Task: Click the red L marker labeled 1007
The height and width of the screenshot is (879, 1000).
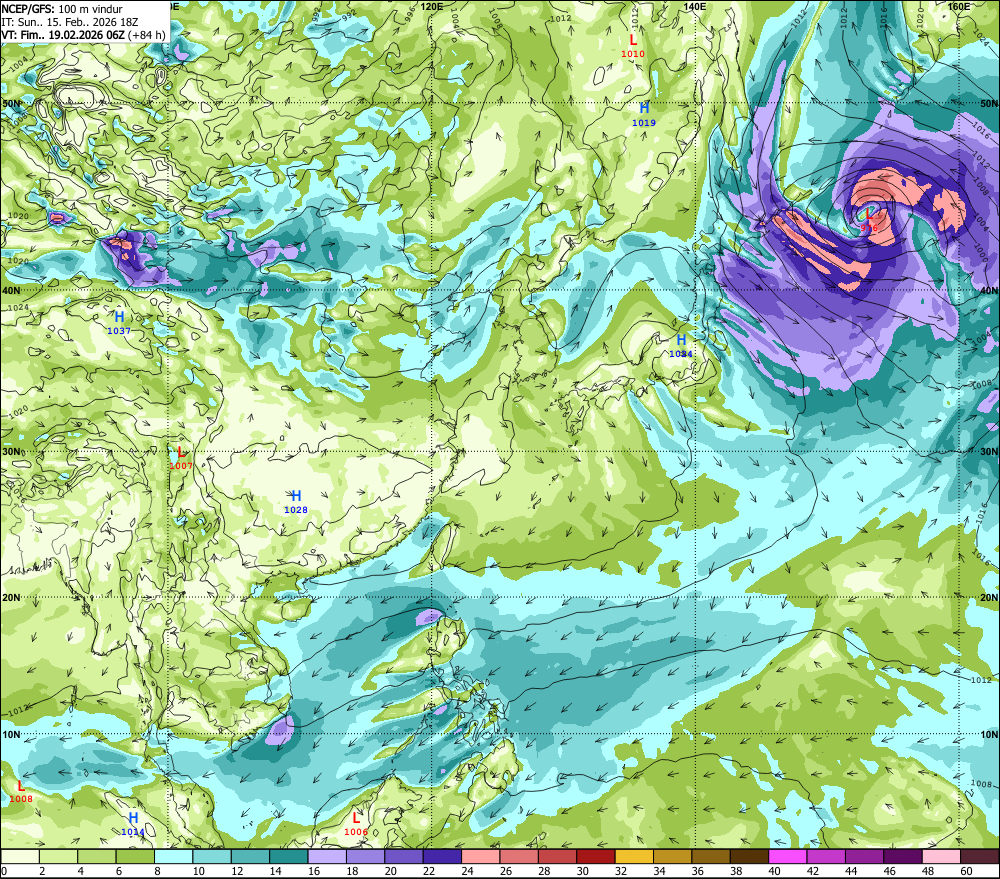Action: click(x=181, y=452)
